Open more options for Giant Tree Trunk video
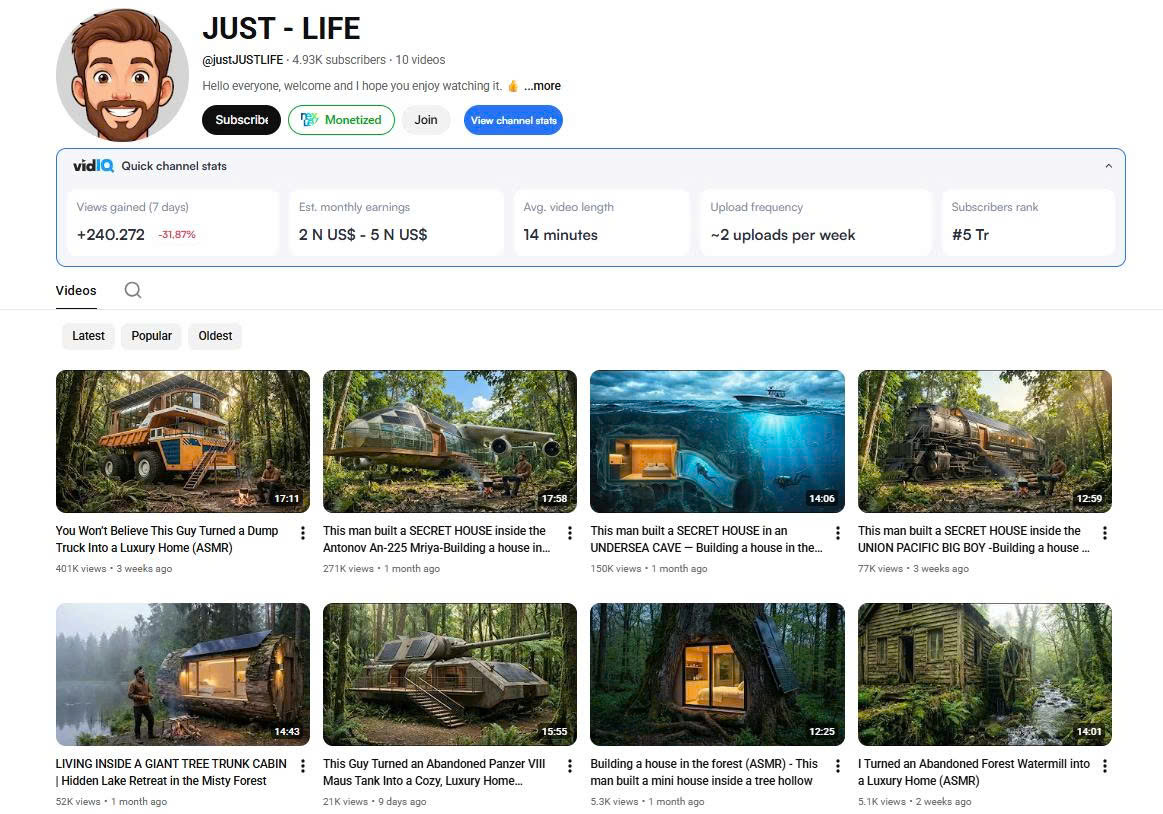This screenshot has height=814, width=1163. 303,766
